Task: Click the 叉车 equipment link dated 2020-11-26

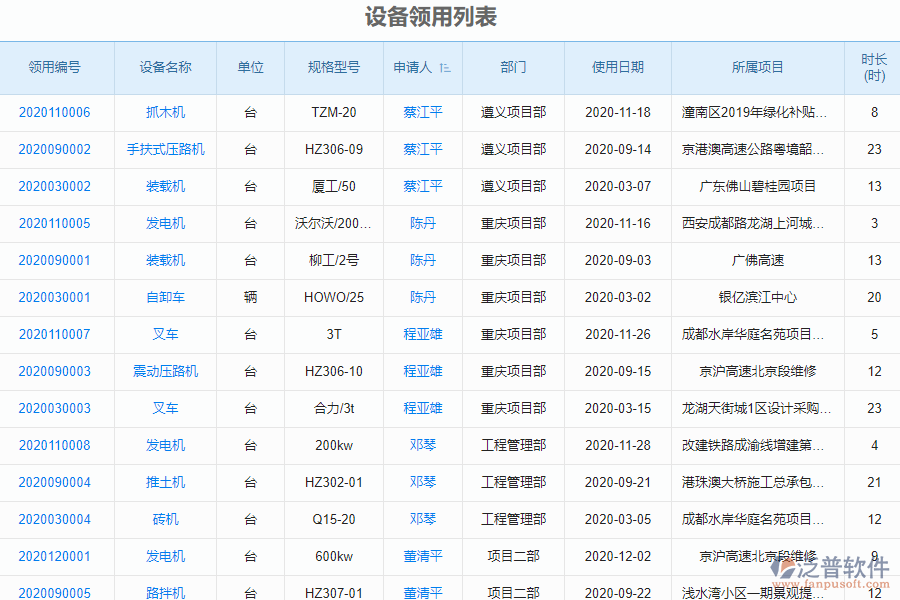Action: click(165, 334)
